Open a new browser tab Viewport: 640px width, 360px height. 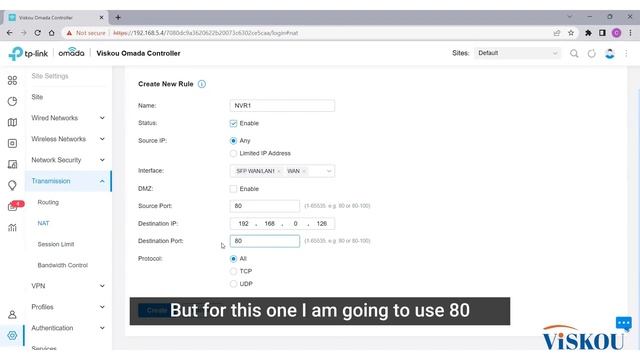coord(118,17)
